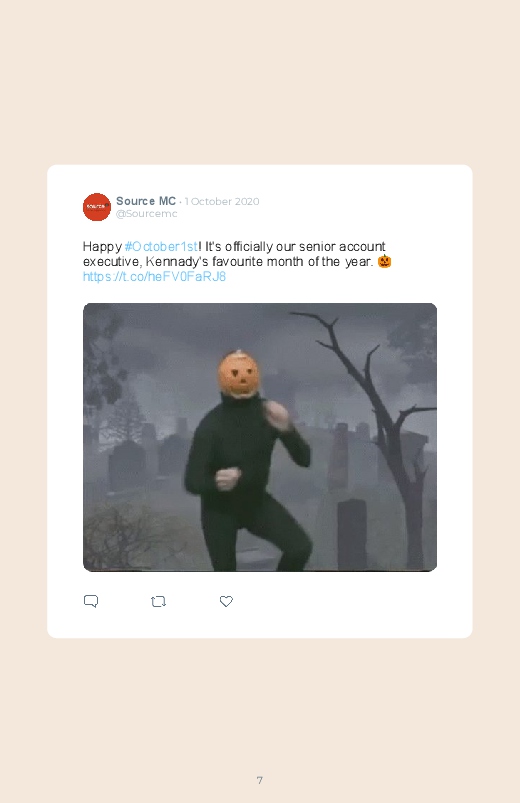This screenshot has width=520, height=803.
Task: Click the @Sourcemc handle
Action: pyautogui.click(x=147, y=214)
